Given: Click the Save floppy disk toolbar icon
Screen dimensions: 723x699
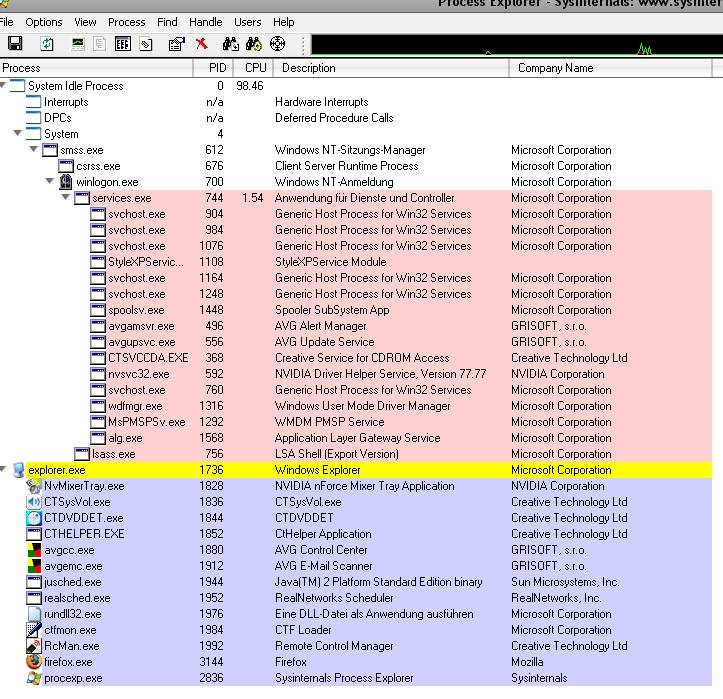Looking at the screenshot, I should tap(15, 44).
